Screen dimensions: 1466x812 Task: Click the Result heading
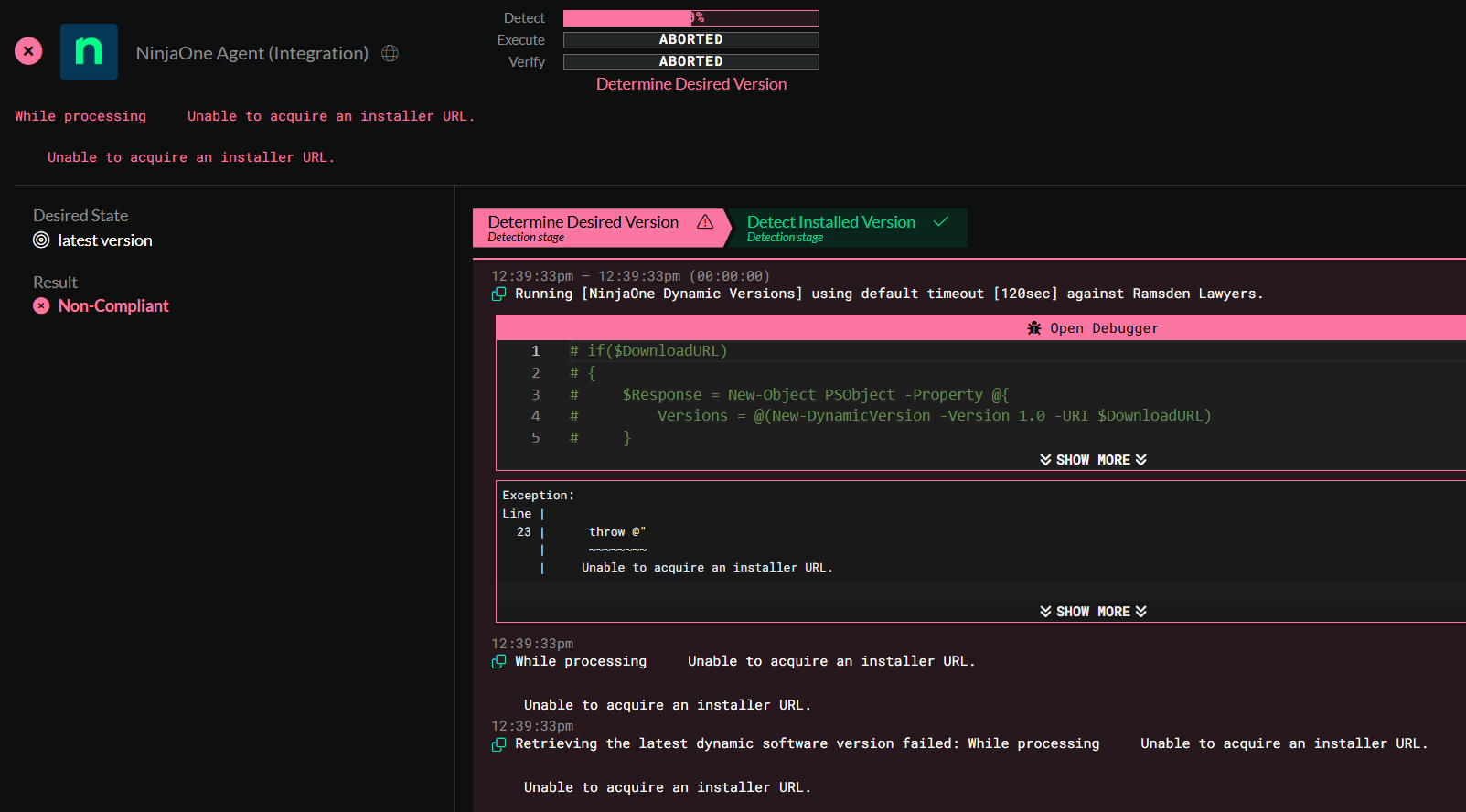[x=55, y=283]
